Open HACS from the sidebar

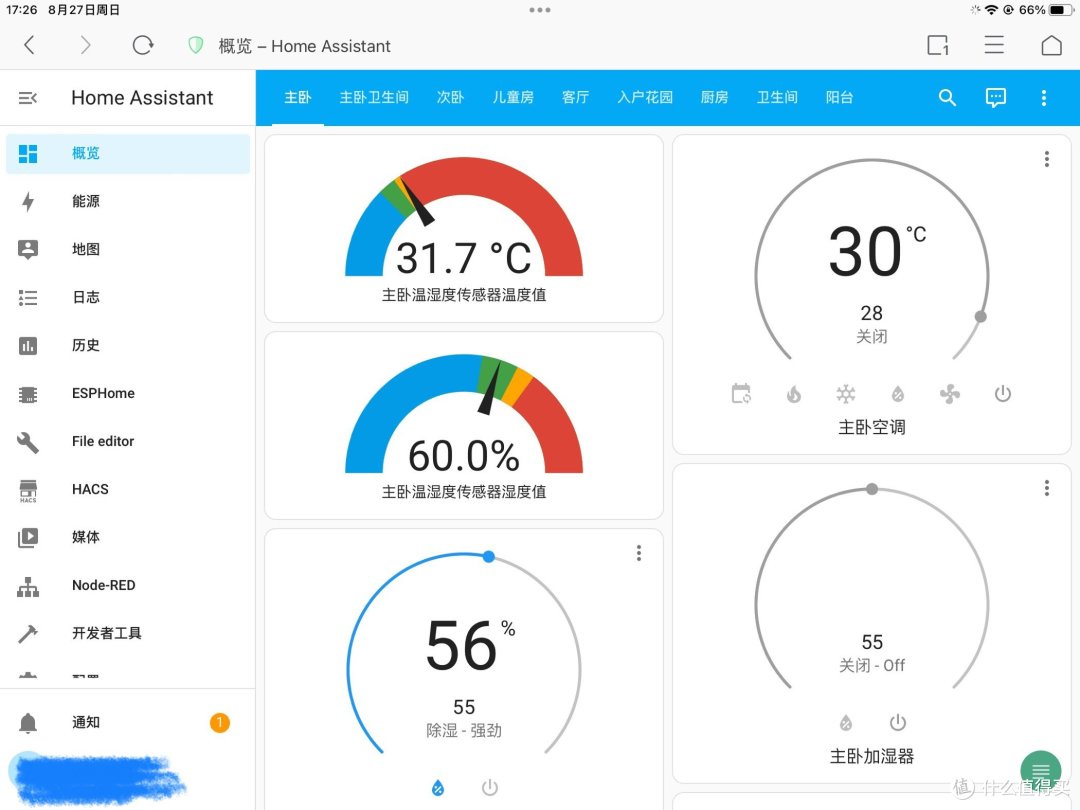(89, 489)
